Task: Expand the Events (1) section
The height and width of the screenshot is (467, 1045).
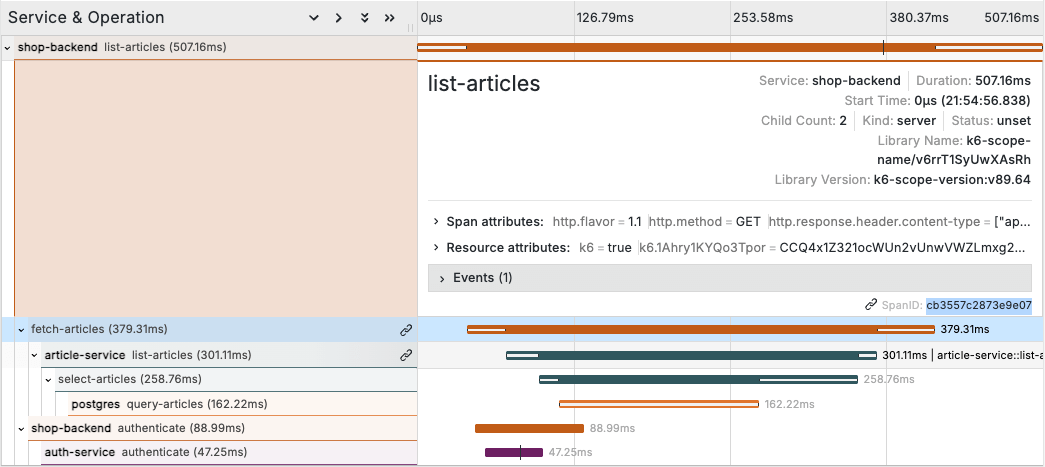Action: [x=441, y=278]
